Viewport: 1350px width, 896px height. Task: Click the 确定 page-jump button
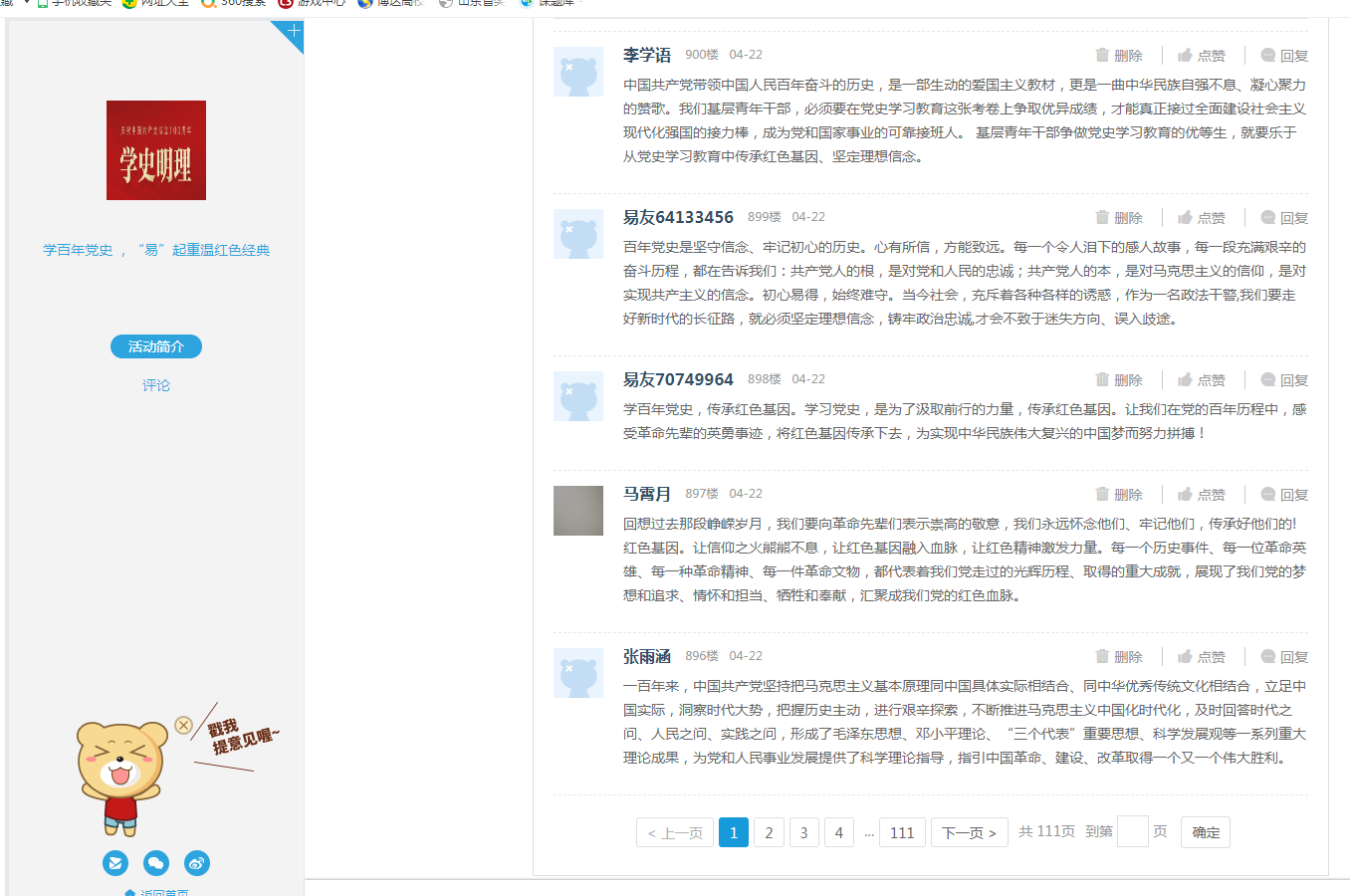coord(1205,832)
